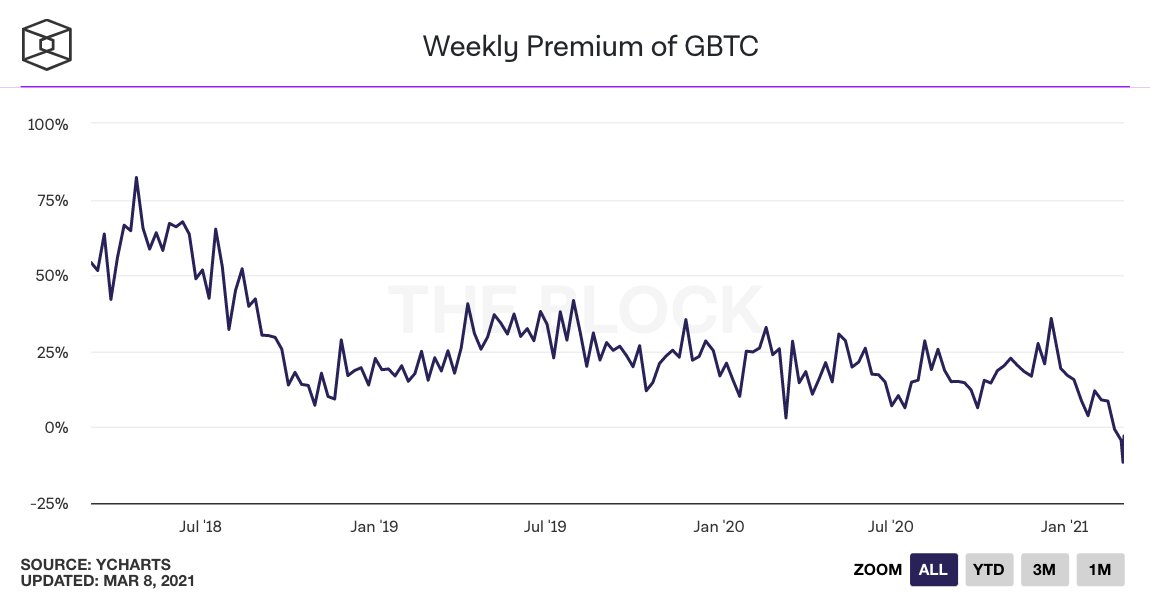Click the highest peak of the premium line
The height and width of the screenshot is (596, 1150).
click(x=136, y=178)
